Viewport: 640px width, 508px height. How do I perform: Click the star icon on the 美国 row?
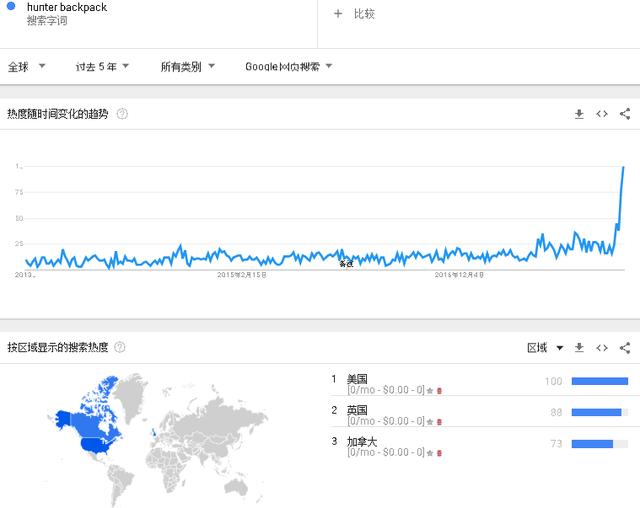pyautogui.click(x=430, y=391)
